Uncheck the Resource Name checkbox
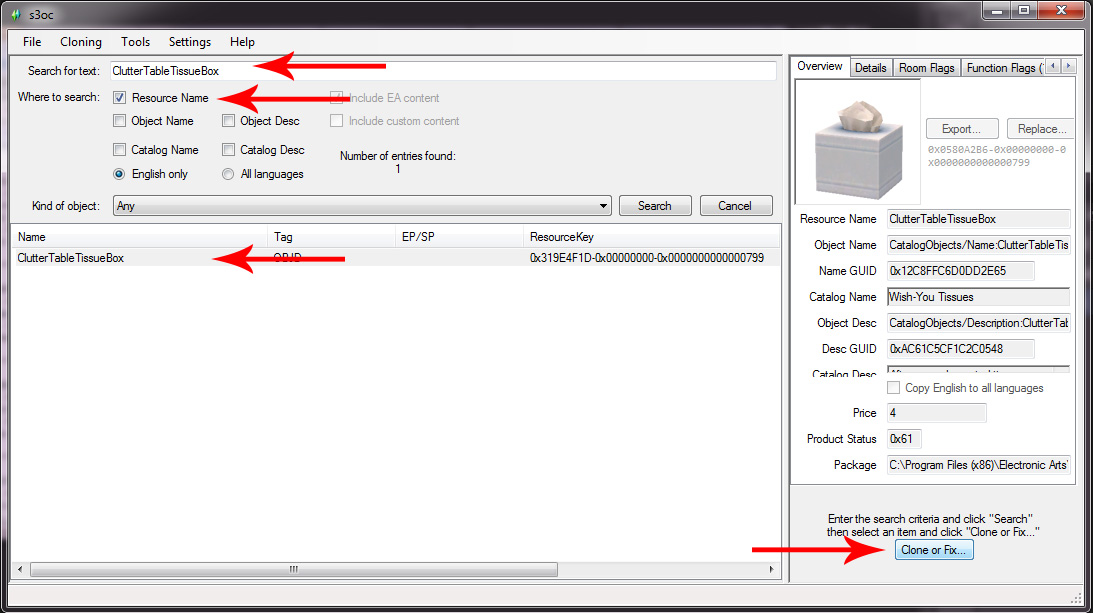The width and height of the screenshot is (1093, 613). 120,98
